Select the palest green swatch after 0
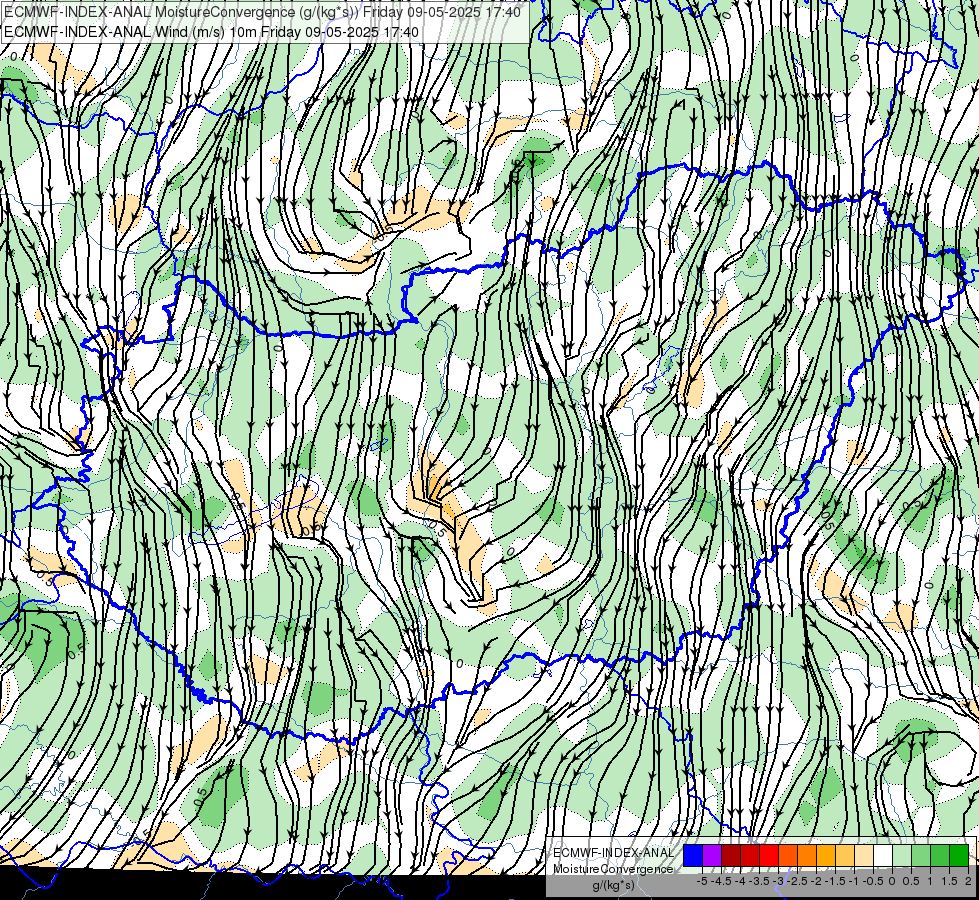 point(902,855)
